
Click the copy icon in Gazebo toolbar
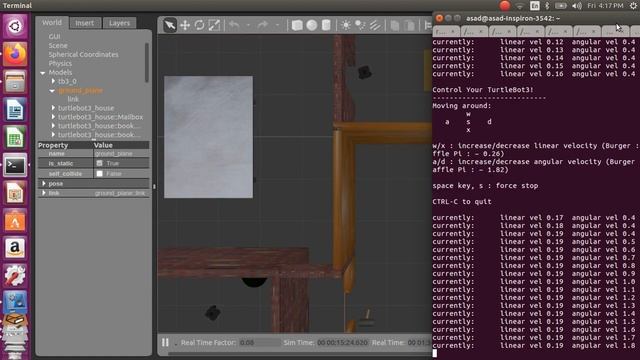click(395, 25)
